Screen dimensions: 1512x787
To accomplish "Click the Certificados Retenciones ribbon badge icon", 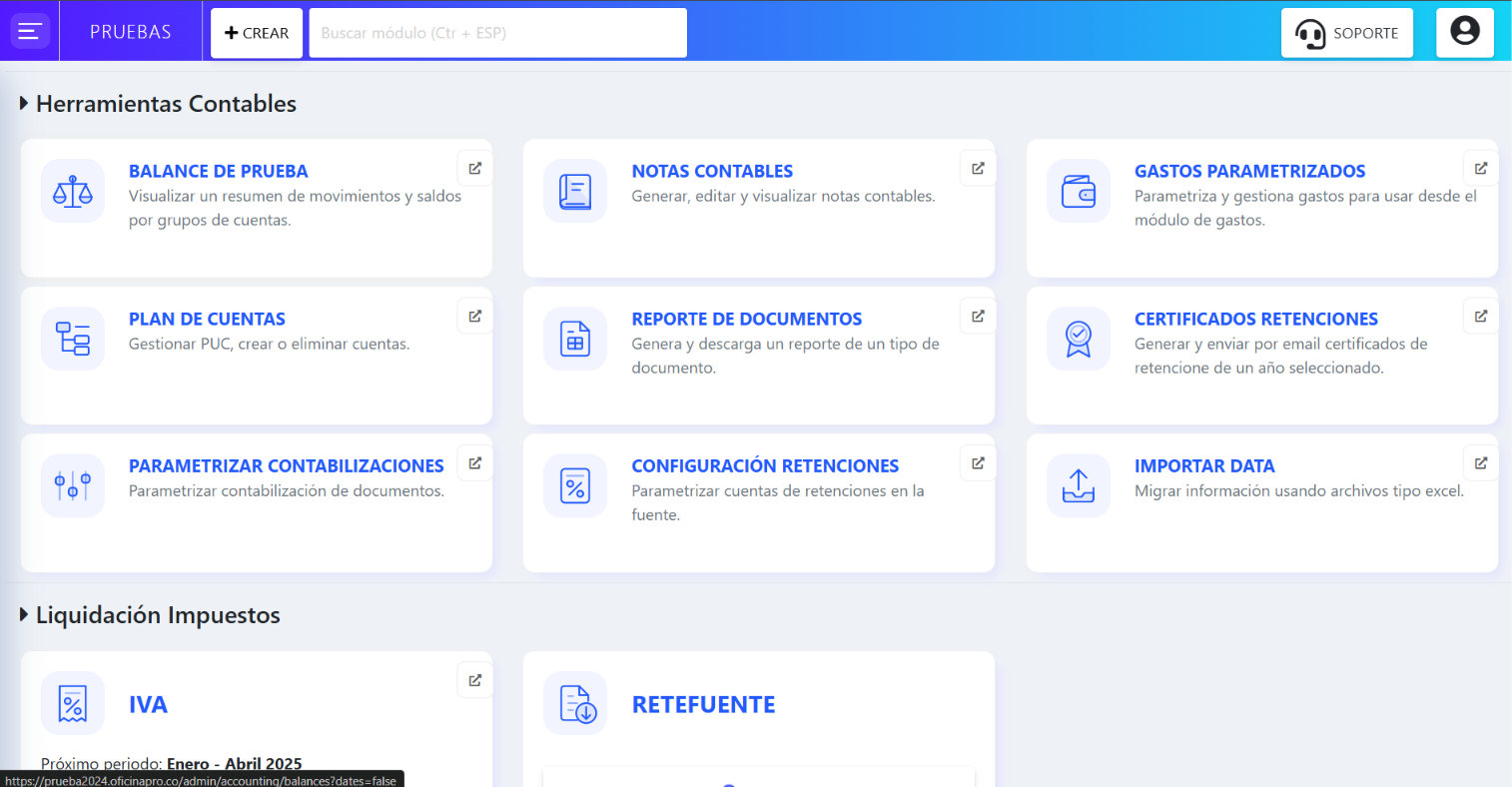I will pos(1079,339).
